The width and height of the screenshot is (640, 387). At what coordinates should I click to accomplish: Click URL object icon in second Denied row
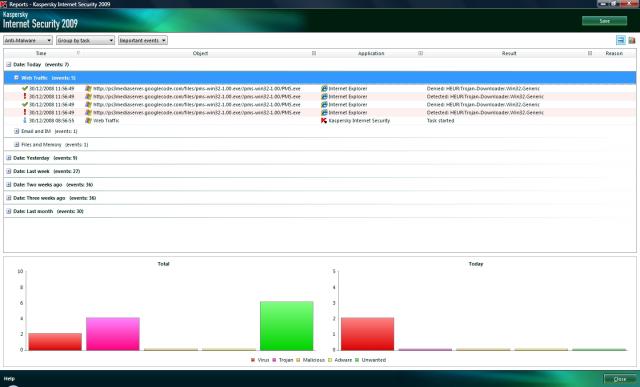coord(88,105)
